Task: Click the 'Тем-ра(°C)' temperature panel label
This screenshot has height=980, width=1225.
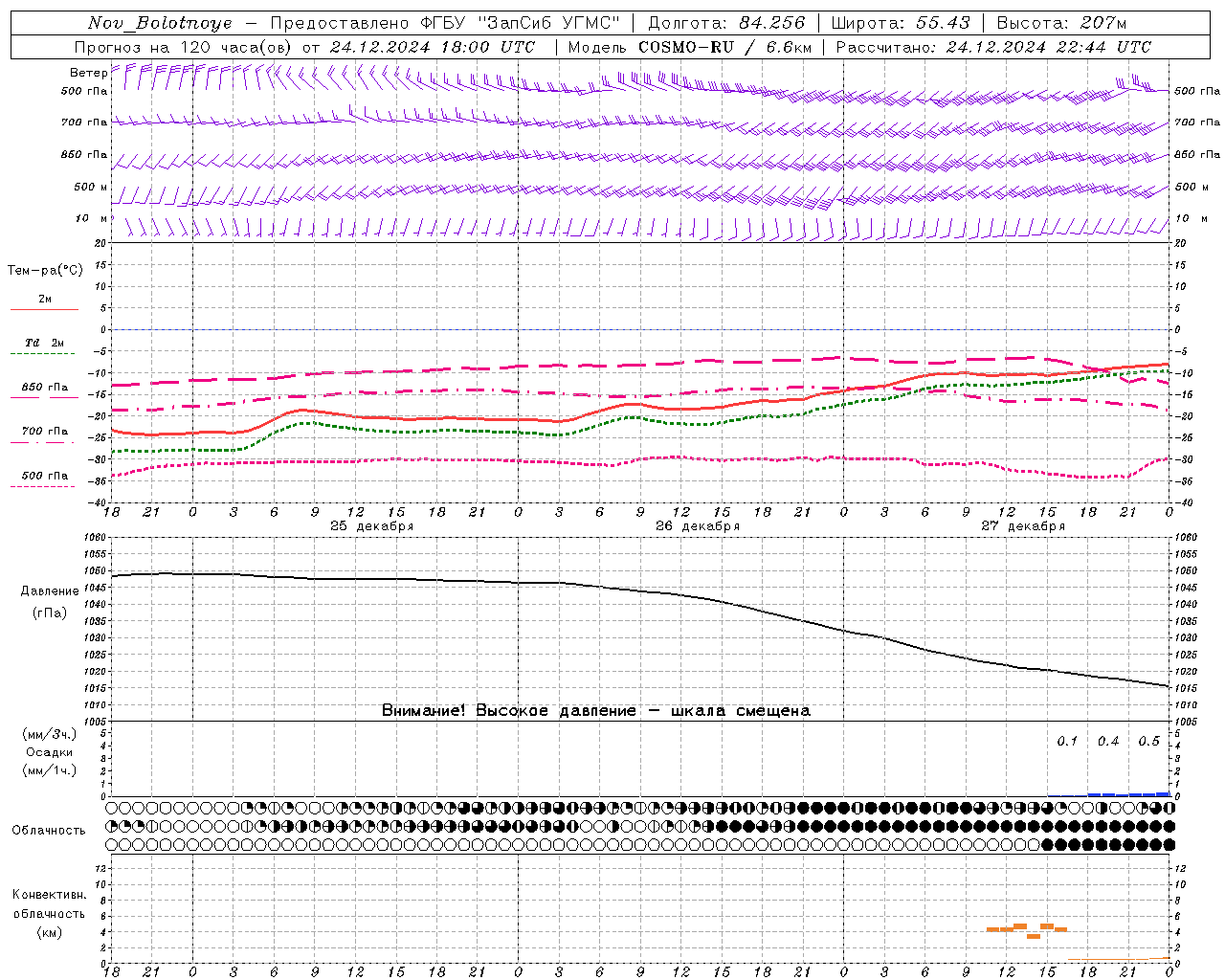Action: click(45, 271)
